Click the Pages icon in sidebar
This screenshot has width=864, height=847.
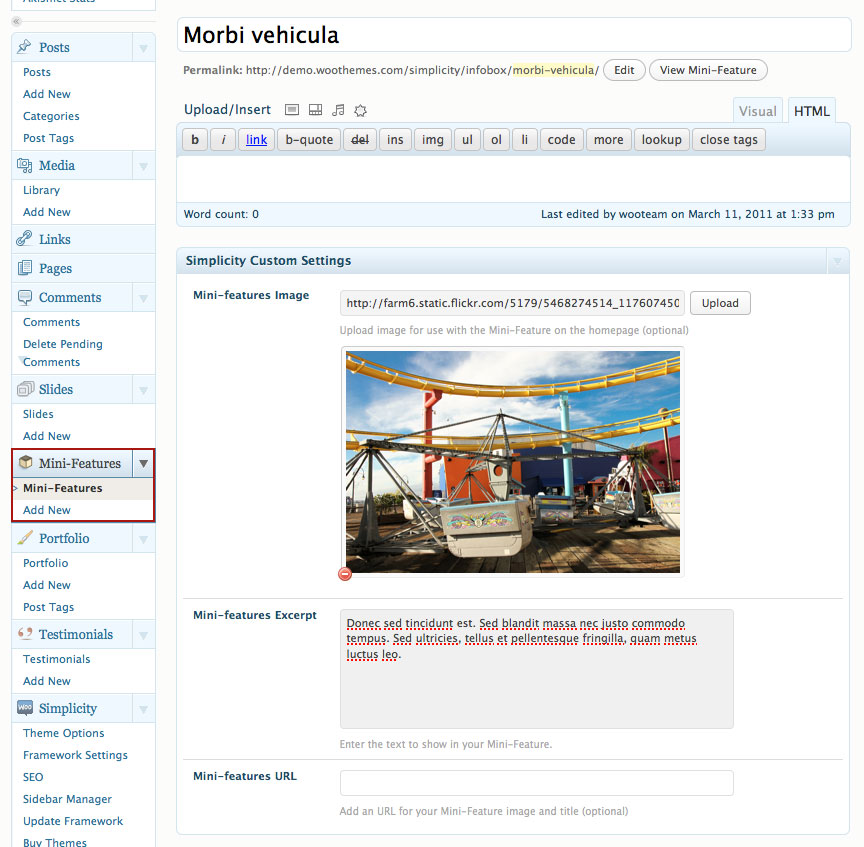coord(24,268)
